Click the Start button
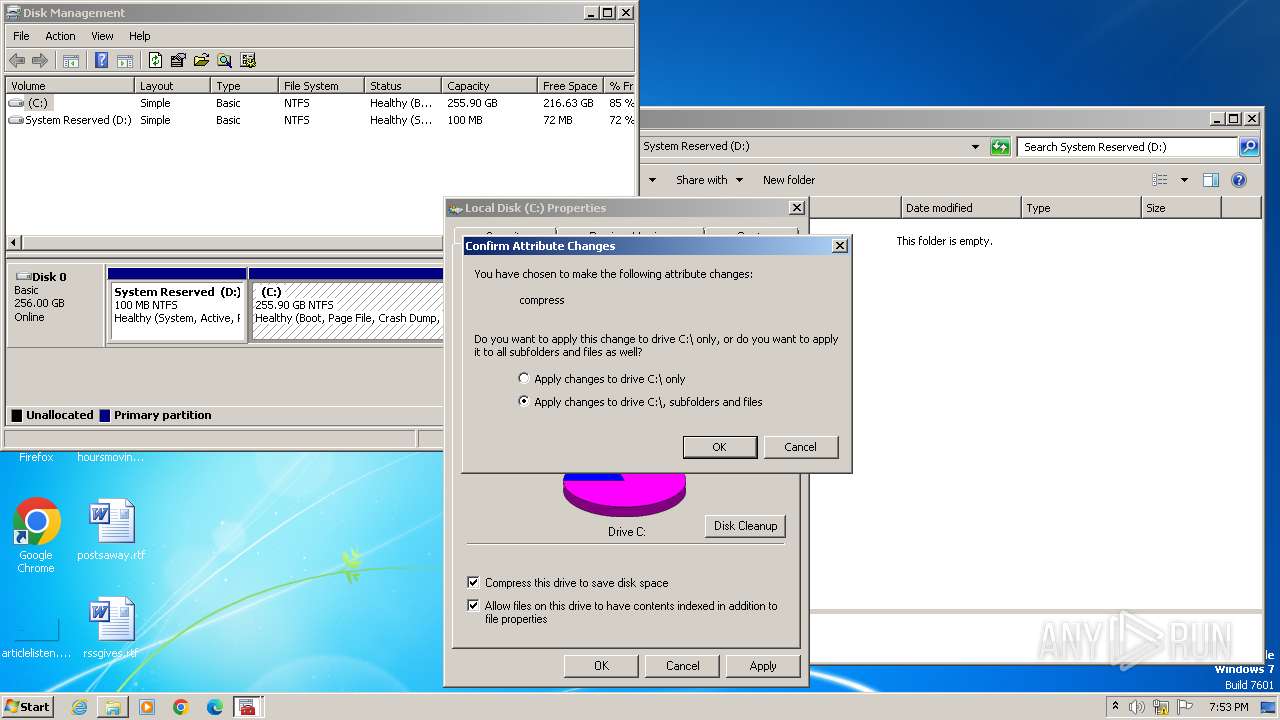The height and width of the screenshot is (720, 1280). pyautogui.click(x=28, y=707)
